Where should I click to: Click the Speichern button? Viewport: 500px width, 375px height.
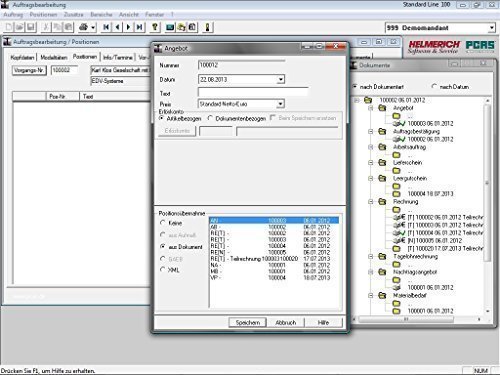point(248,322)
